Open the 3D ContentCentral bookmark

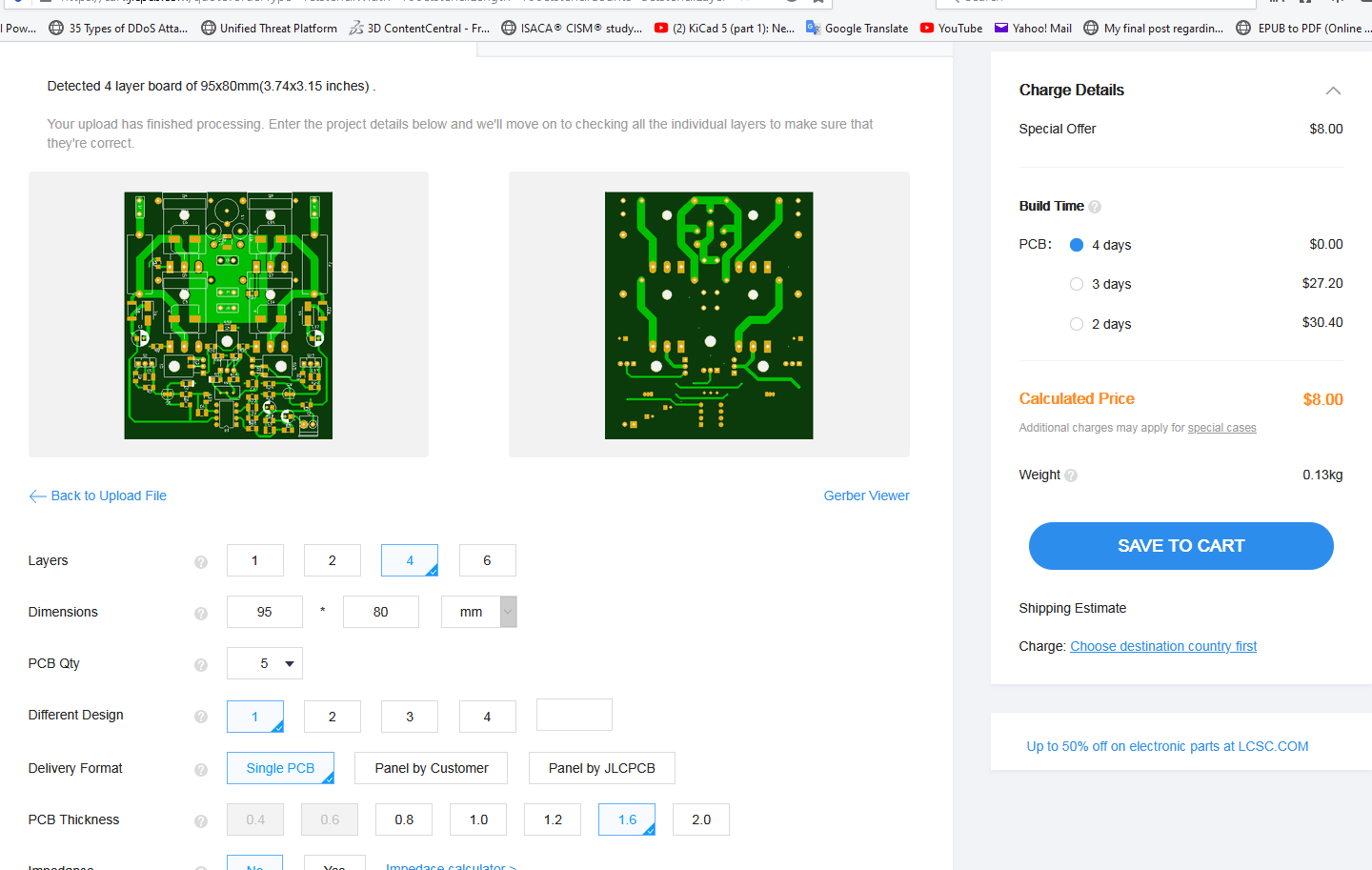coord(419,29)
